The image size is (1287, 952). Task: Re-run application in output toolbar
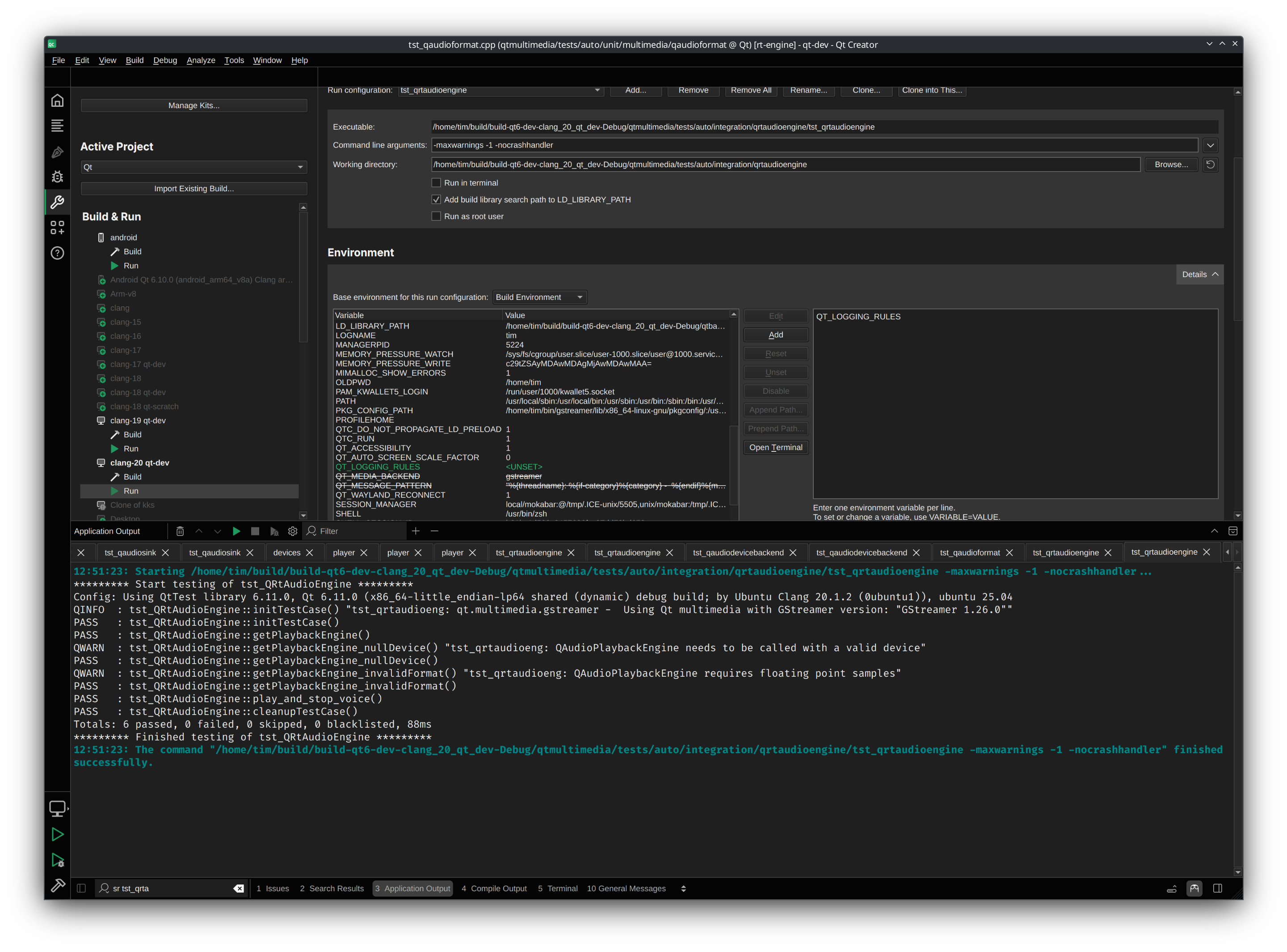[x=236, y=531]
